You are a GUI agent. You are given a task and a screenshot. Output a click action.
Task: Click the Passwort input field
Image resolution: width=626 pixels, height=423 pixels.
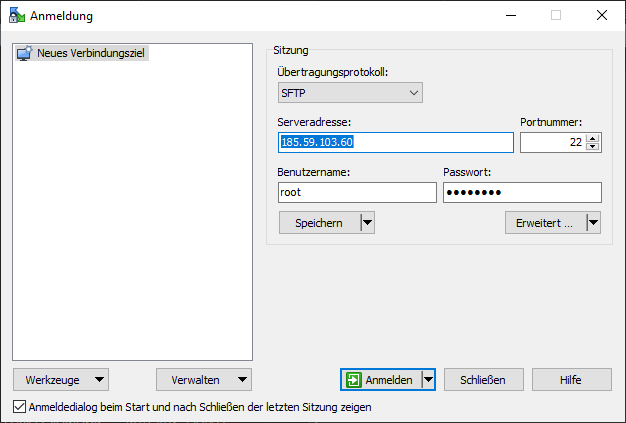(x=522, y=192)
